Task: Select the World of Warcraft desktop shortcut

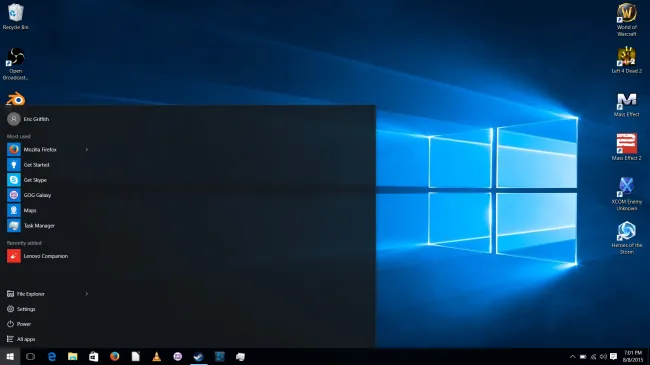Action: [x=626, y=19]
